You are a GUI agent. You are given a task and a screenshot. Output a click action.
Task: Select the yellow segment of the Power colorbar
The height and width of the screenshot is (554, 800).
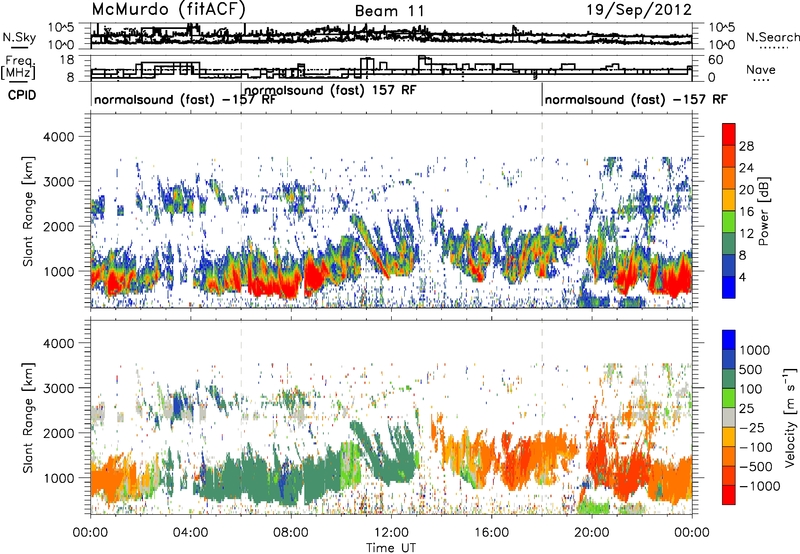click(729, 199)
